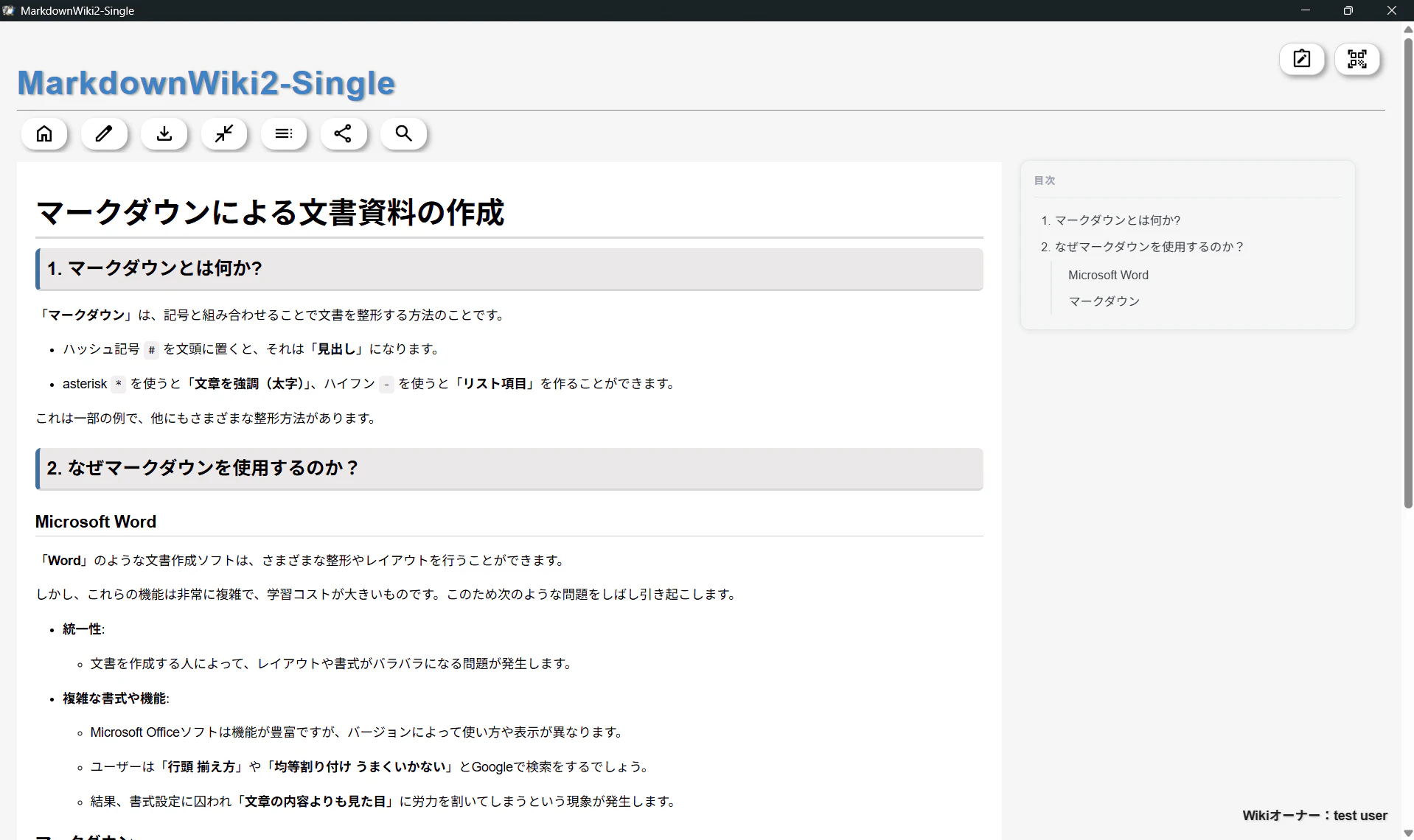Click the 'Microsoft Word' subheading in the article
The image size is (1414, 840).
[96, 522]
